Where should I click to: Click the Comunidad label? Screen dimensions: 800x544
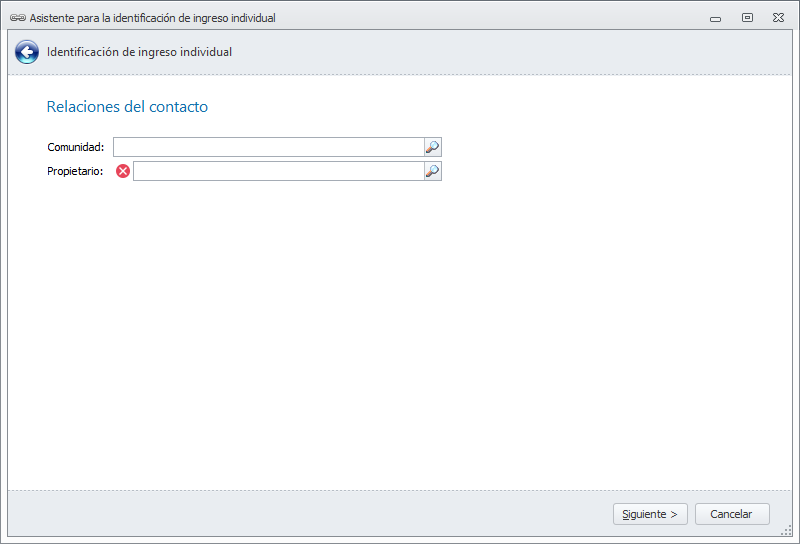tap(75, 148)
